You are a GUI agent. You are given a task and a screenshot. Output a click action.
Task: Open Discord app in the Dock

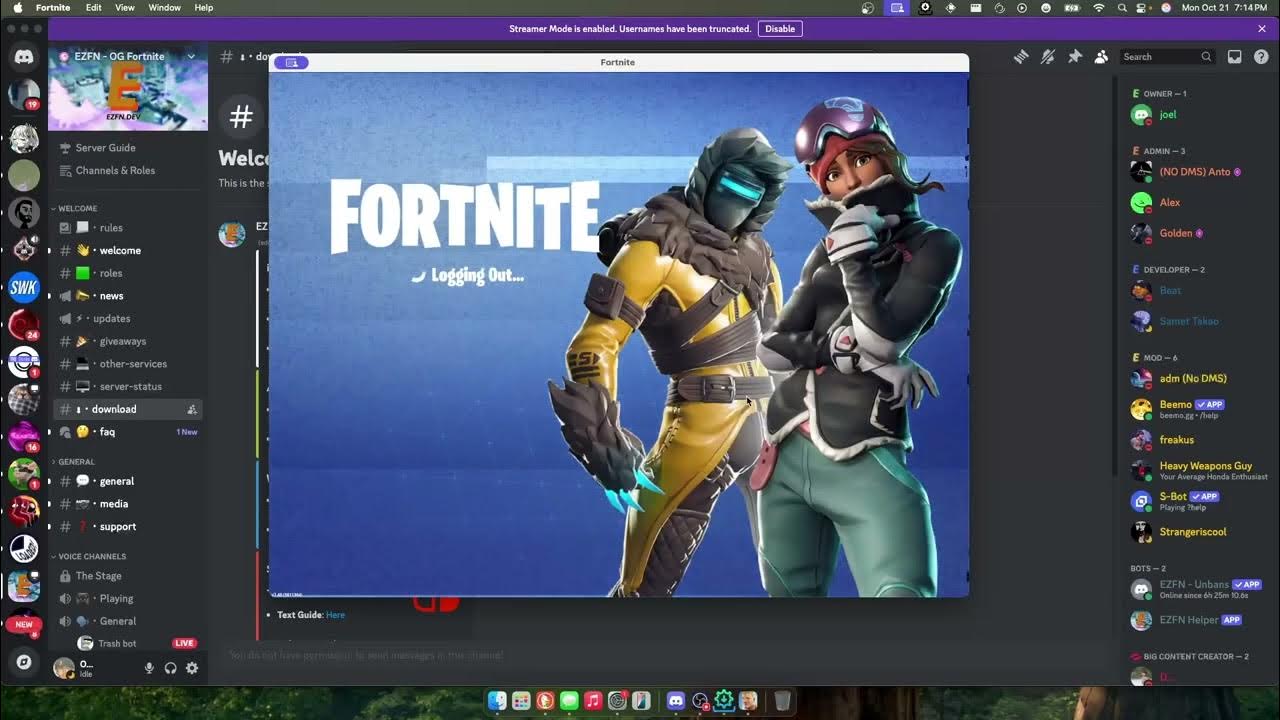675,701
